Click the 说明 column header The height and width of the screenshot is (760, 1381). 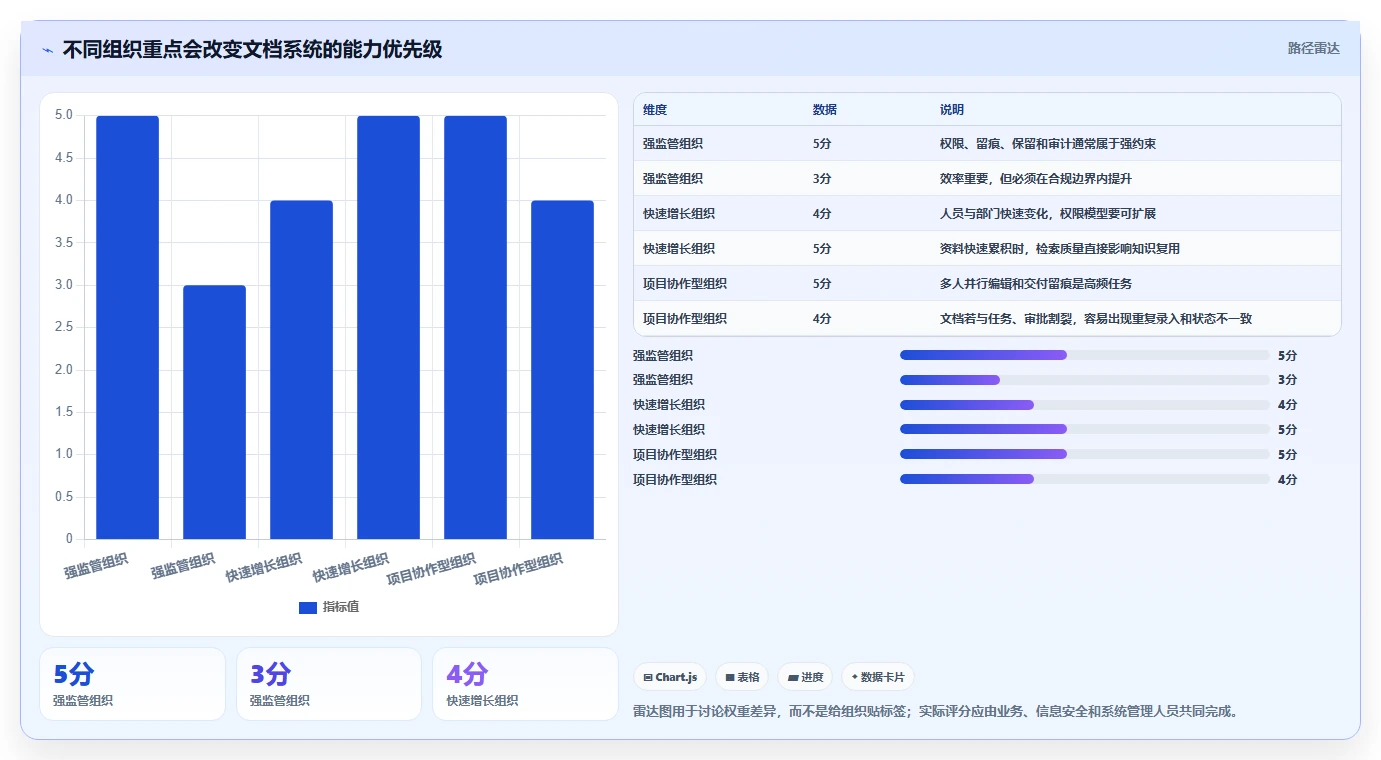tap(952, 110)
